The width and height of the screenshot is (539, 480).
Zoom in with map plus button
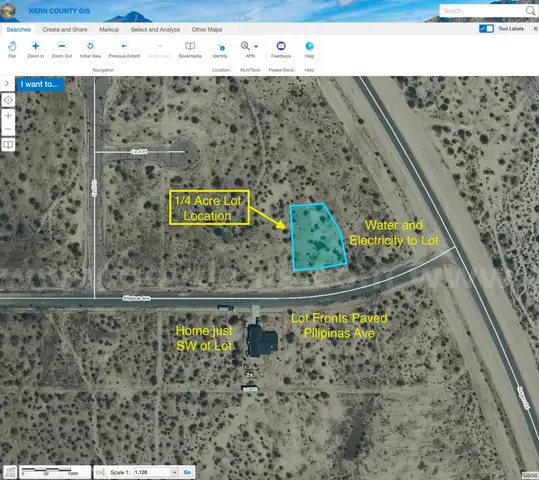tap(8, 116)
